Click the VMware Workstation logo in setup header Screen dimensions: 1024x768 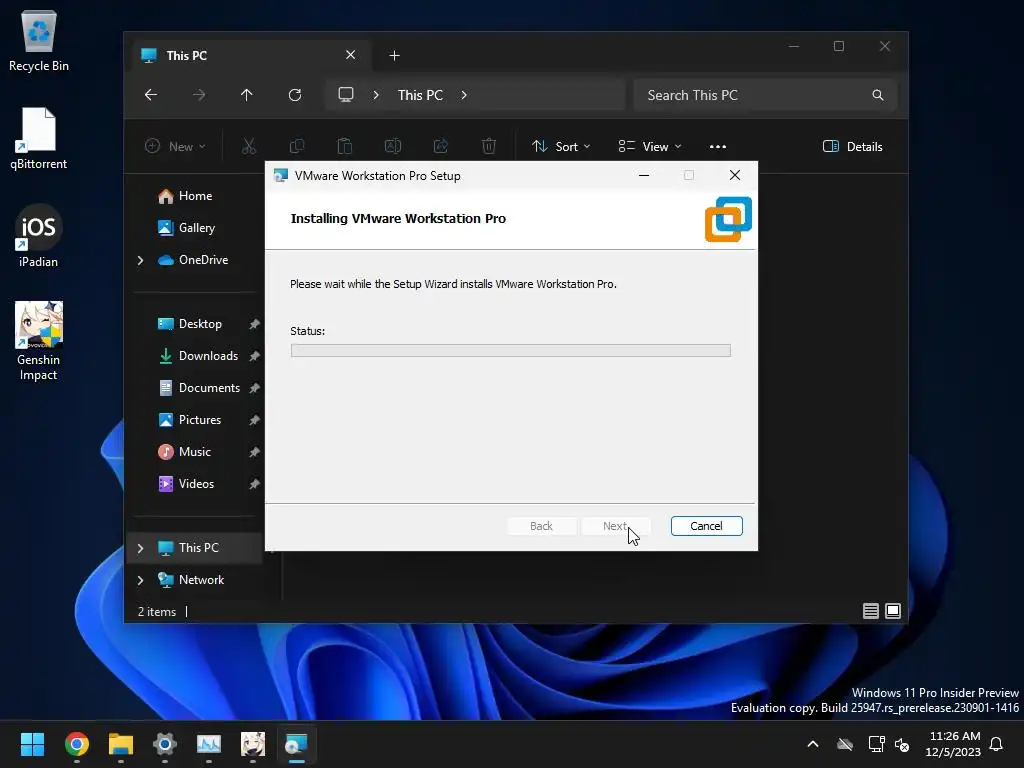click(x=728, y=219)
